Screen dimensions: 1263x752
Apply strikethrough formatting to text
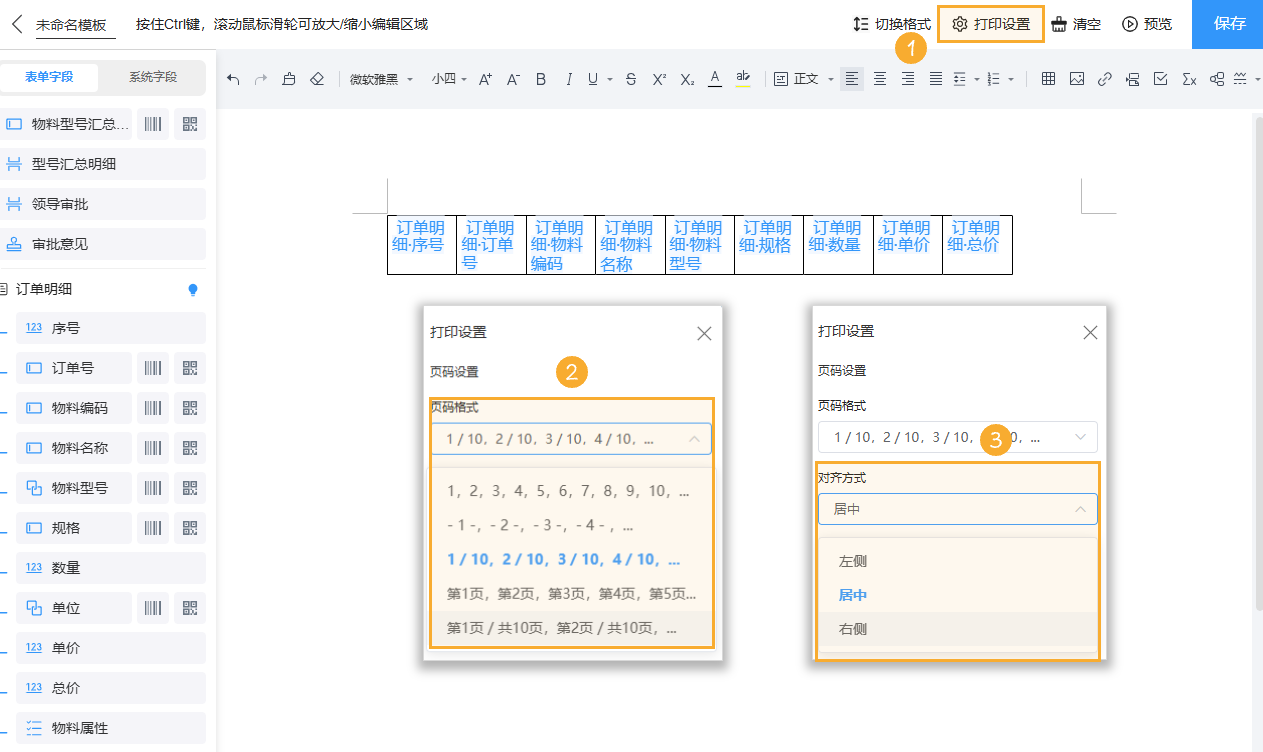[631, 78]
